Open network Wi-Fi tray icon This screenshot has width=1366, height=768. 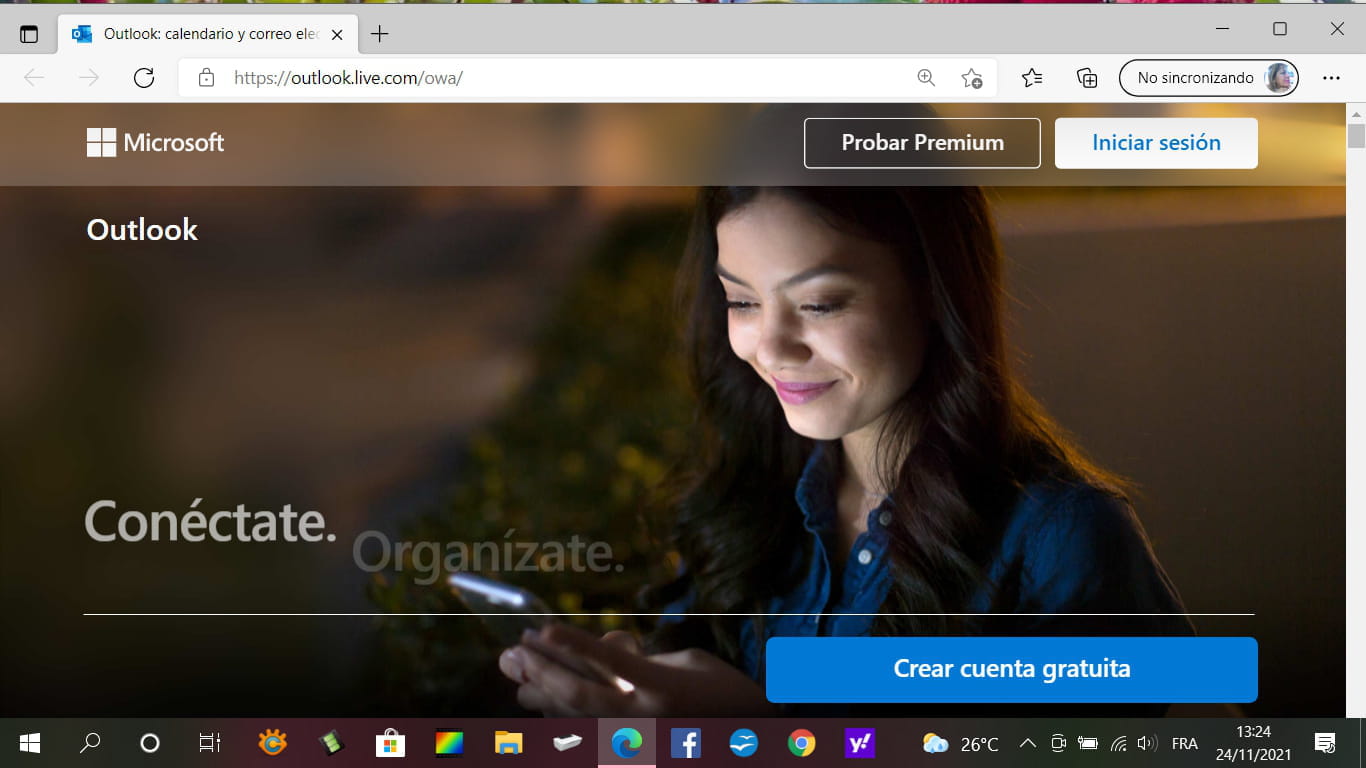[x=1119, y=743]
